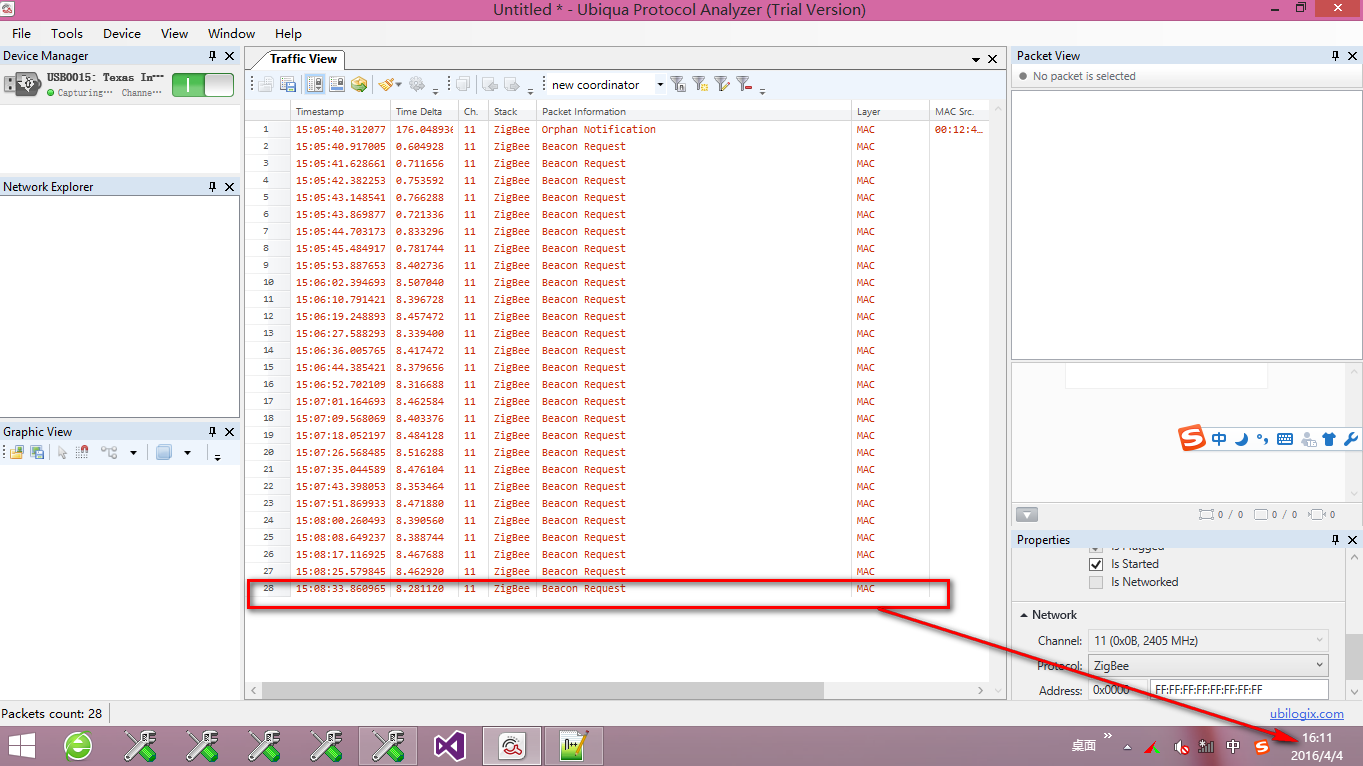Click the Properties panel vertical scrollbar
This screenshot has width=1363, height=766.
1354,656
